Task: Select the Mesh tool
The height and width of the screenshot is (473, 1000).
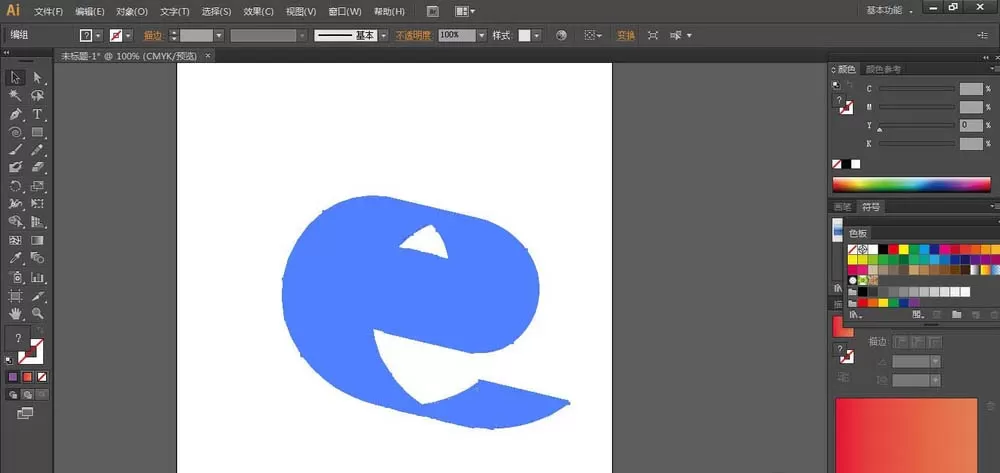Action: (15, 240)
